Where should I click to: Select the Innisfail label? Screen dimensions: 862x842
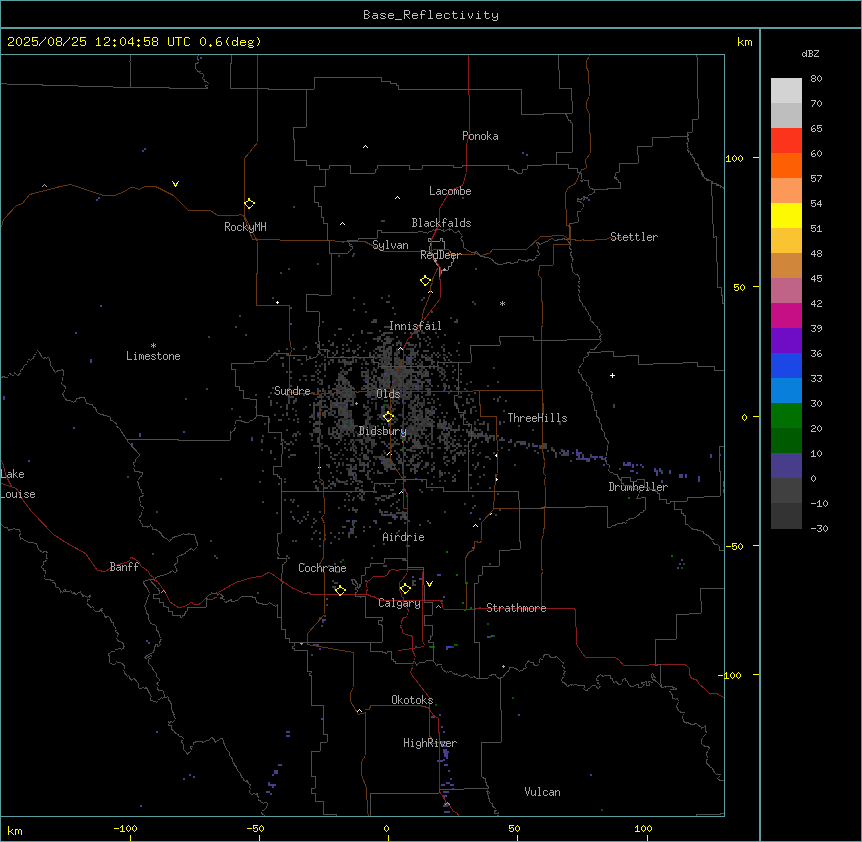415,326
